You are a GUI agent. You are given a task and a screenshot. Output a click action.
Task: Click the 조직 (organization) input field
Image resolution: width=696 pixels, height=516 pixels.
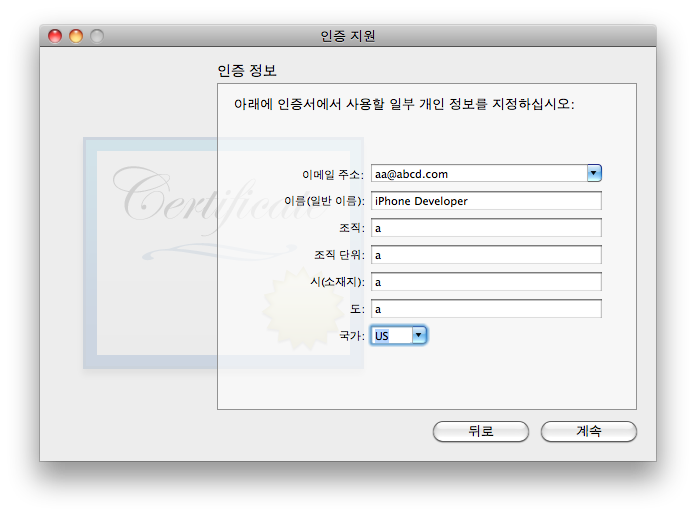pyautogui.click(x=486, y=228)
